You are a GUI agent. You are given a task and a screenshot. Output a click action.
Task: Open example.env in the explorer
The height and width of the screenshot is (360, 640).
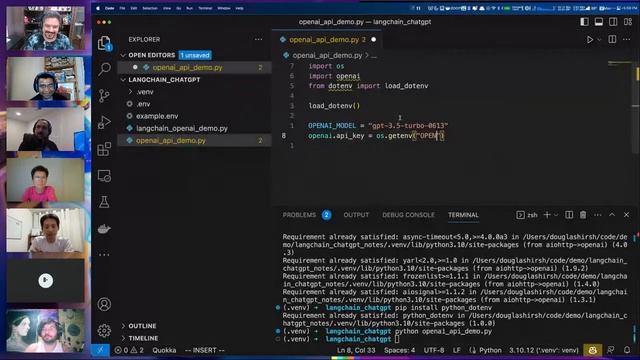point(157,116)
